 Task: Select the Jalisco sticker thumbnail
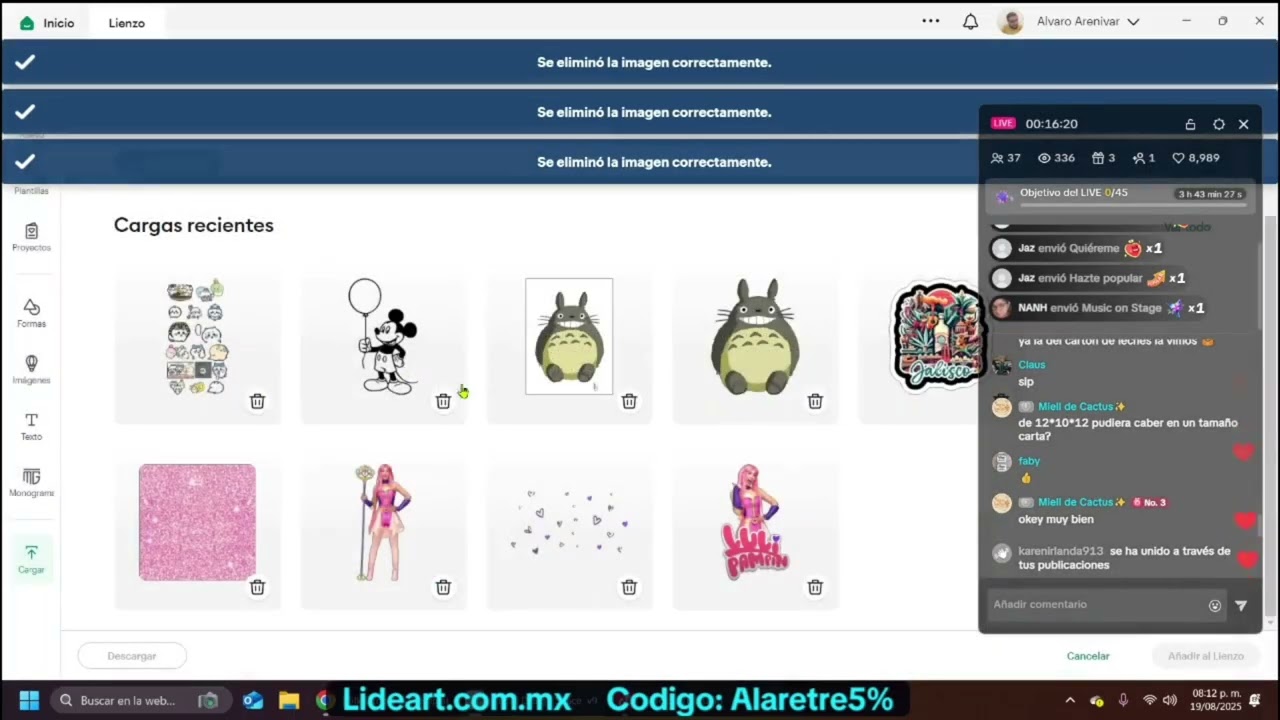(937, 337)
